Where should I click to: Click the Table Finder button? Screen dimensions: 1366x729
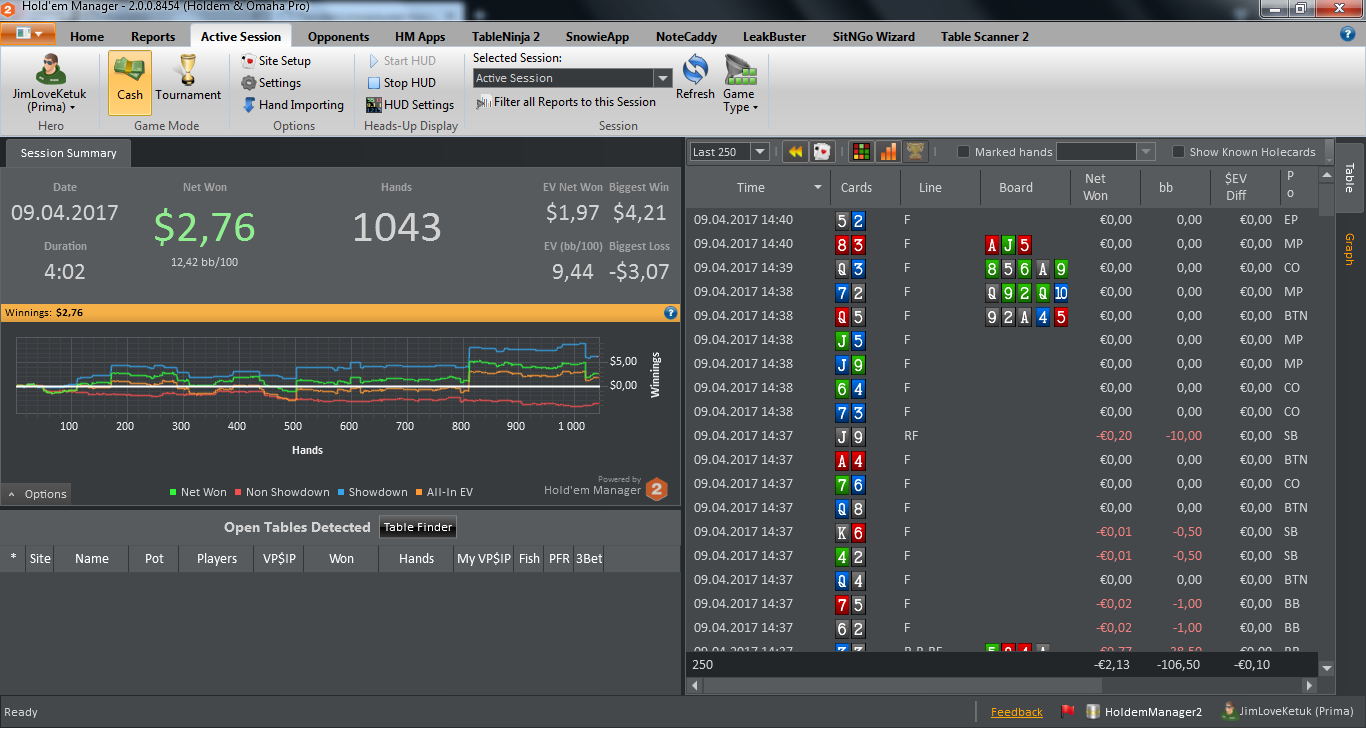(418, 527)
